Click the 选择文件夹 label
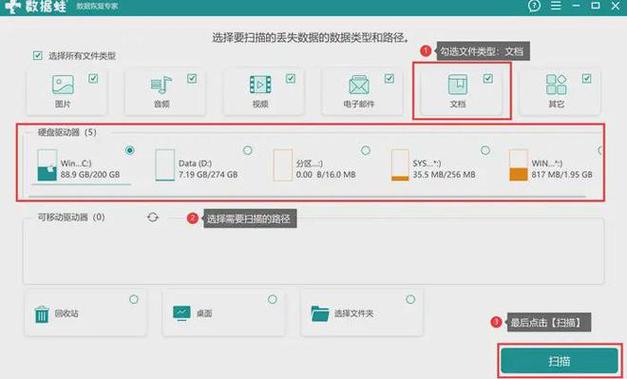 pyautogui.click(x=354, y=313)
